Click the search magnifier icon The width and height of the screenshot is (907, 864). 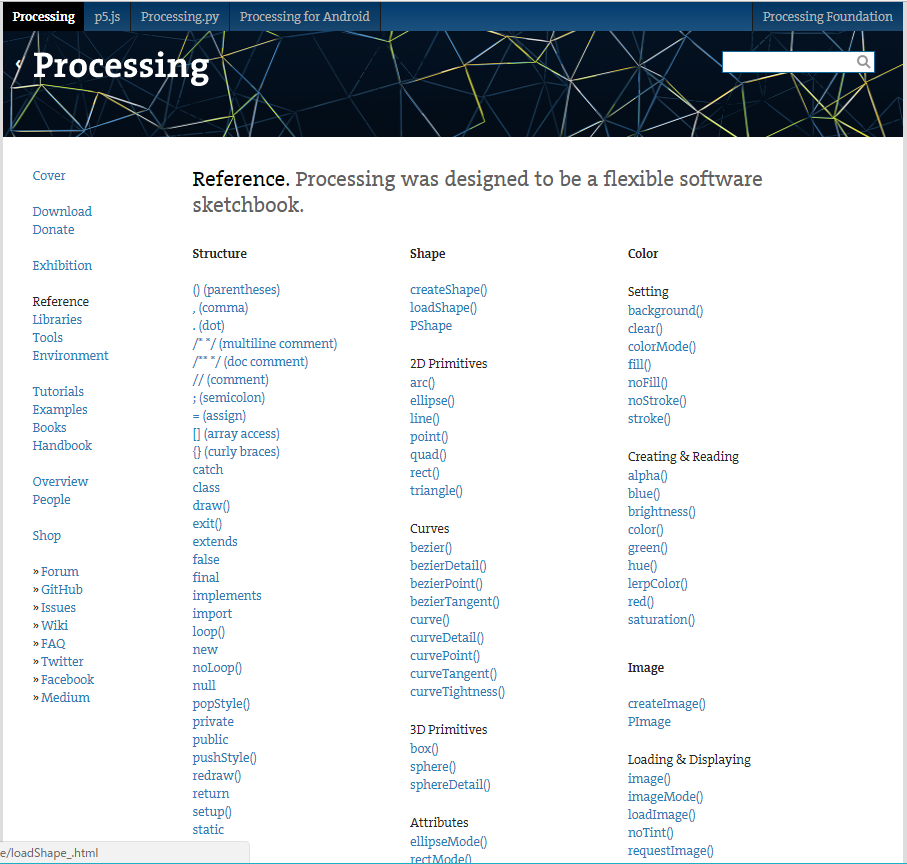[x=862, y=62]
